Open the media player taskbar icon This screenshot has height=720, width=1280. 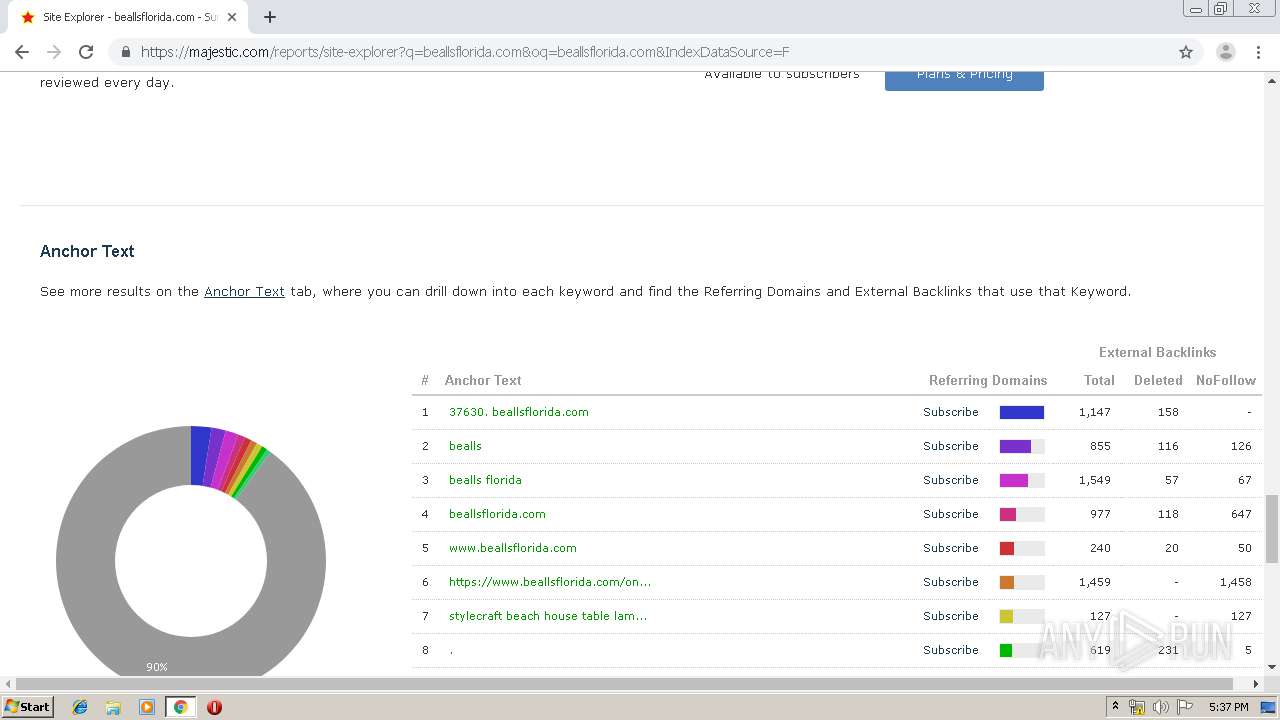(146, 707)
